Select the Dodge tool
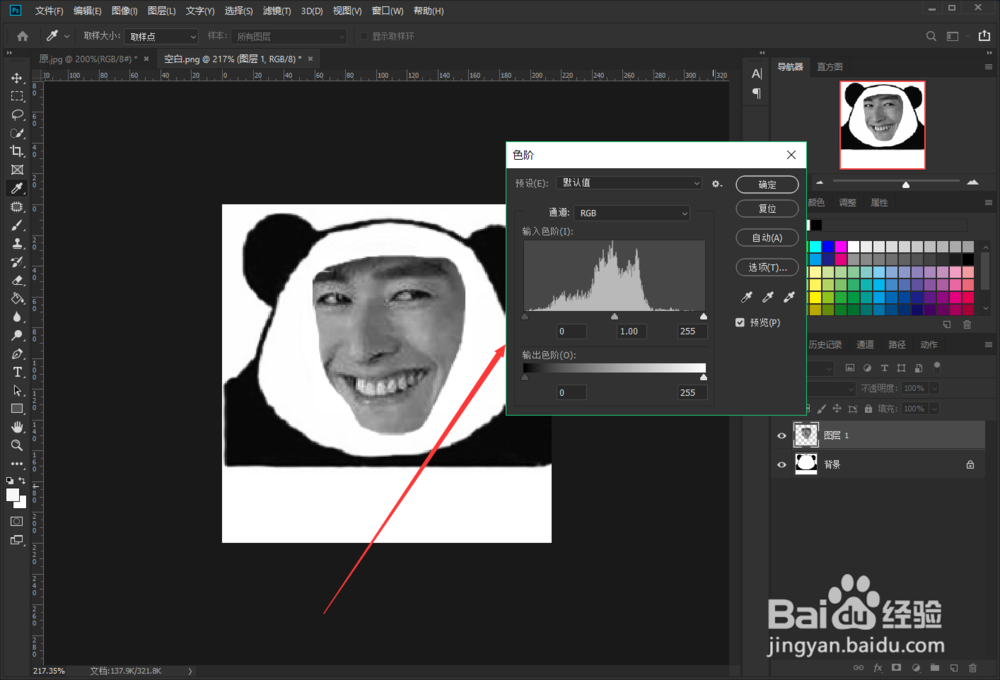The width and height of the screenshot is (1000, 680). (x=17, y=336)
